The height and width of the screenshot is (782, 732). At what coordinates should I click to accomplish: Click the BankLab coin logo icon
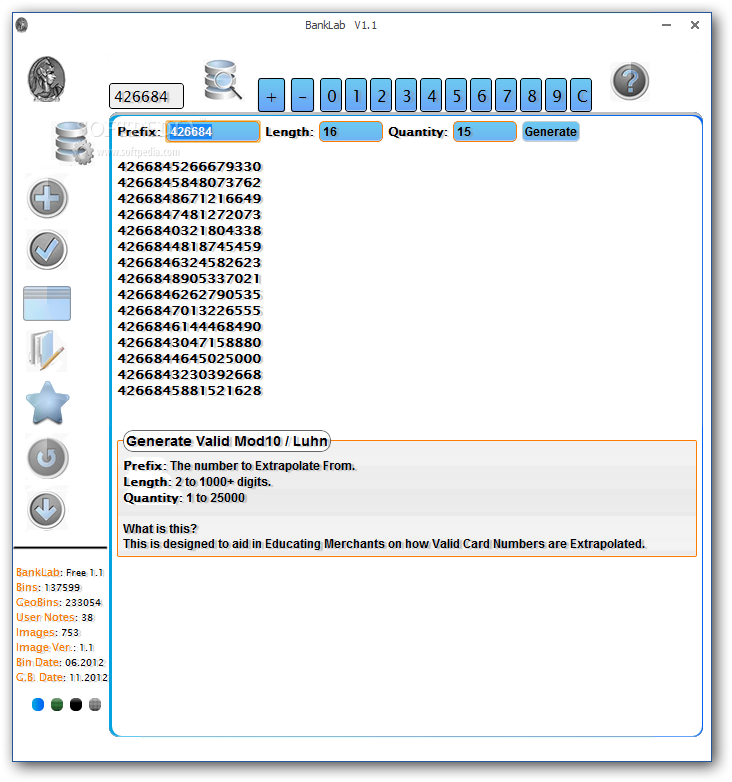click(x=46, y=79)
